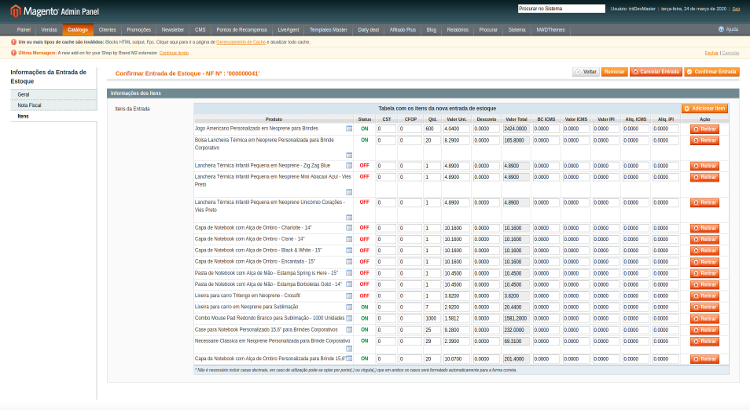Click the Cancelar Entrada button
The width and height of the screenshot is (750, 410).
click(x=656, y=72)
